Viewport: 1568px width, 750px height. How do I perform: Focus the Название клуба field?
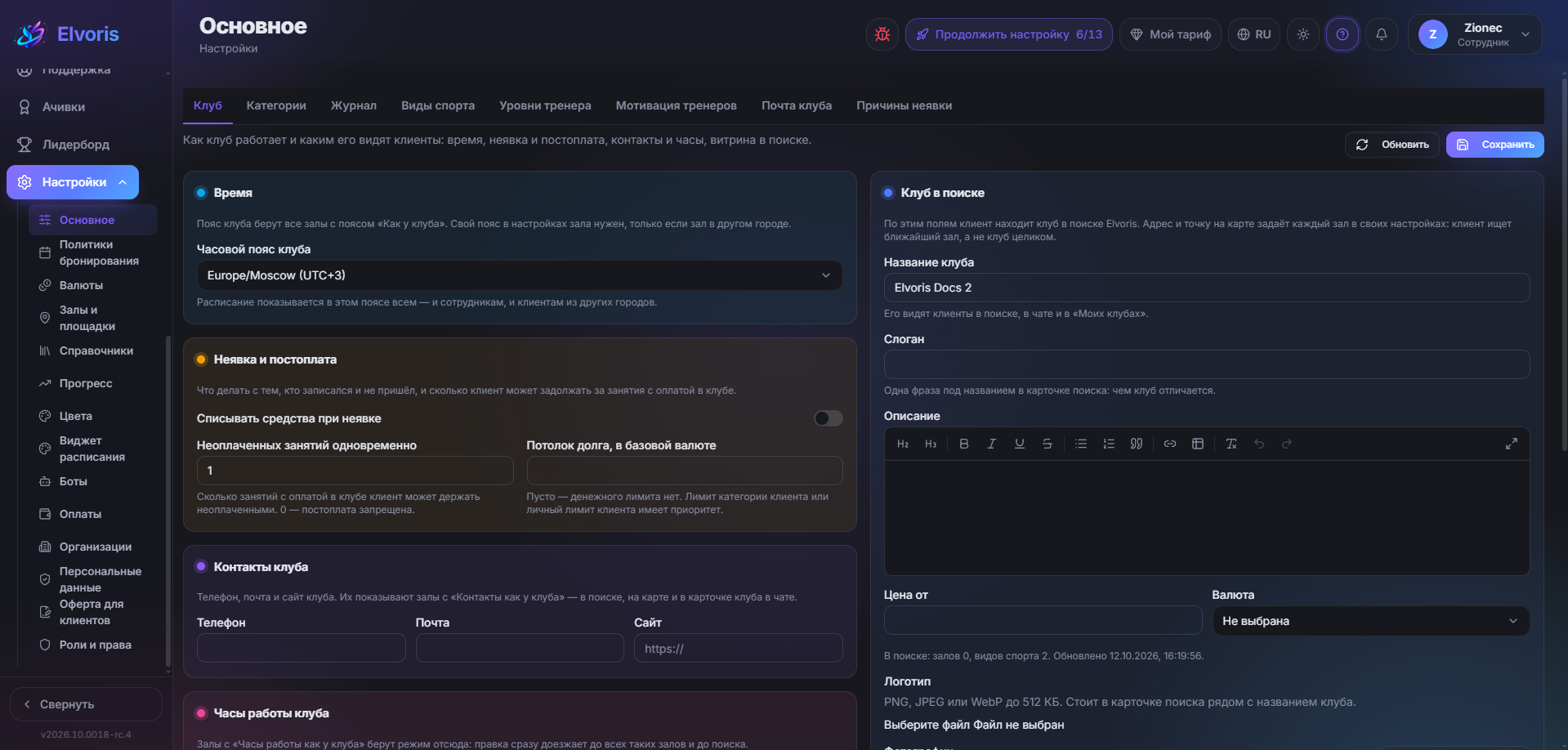1207,288
